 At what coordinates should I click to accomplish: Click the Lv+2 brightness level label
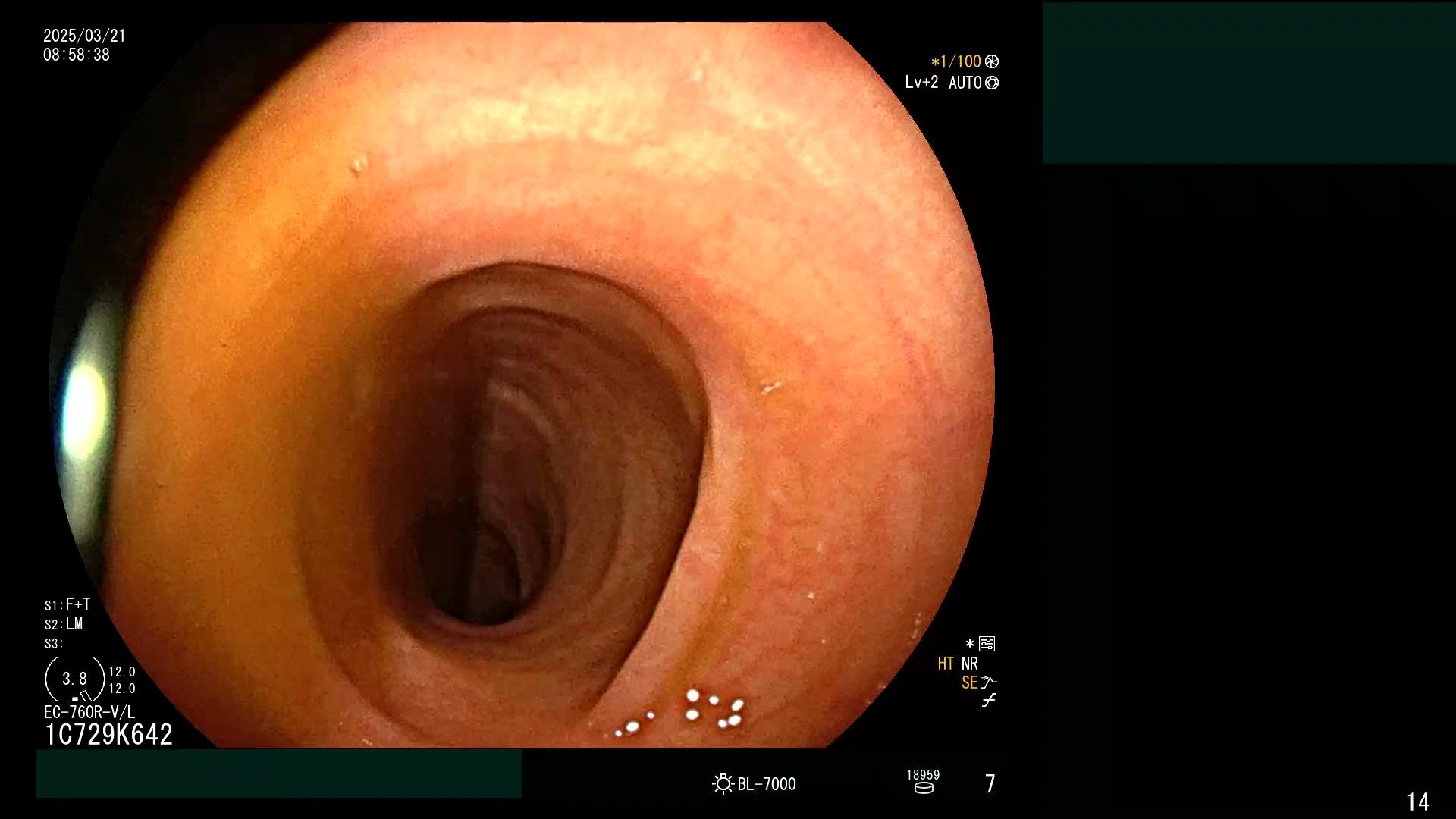[921, 82]
